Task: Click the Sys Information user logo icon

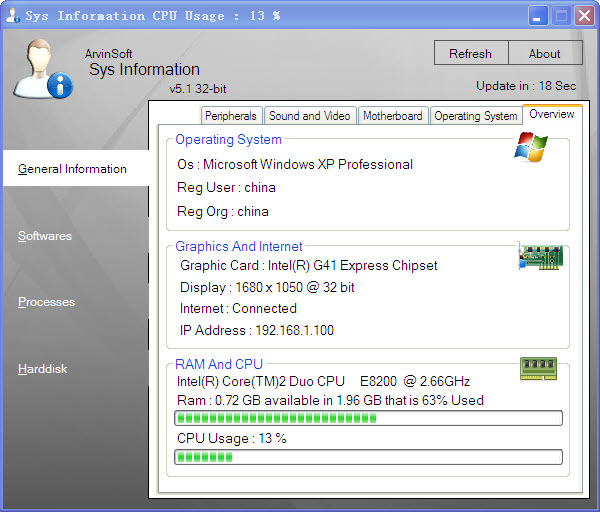Action: tap(43, 69)
